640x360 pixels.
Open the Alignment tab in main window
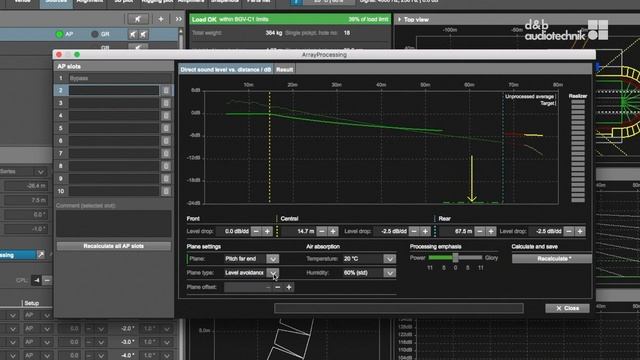pyautogui.click(x=90, y=2)
